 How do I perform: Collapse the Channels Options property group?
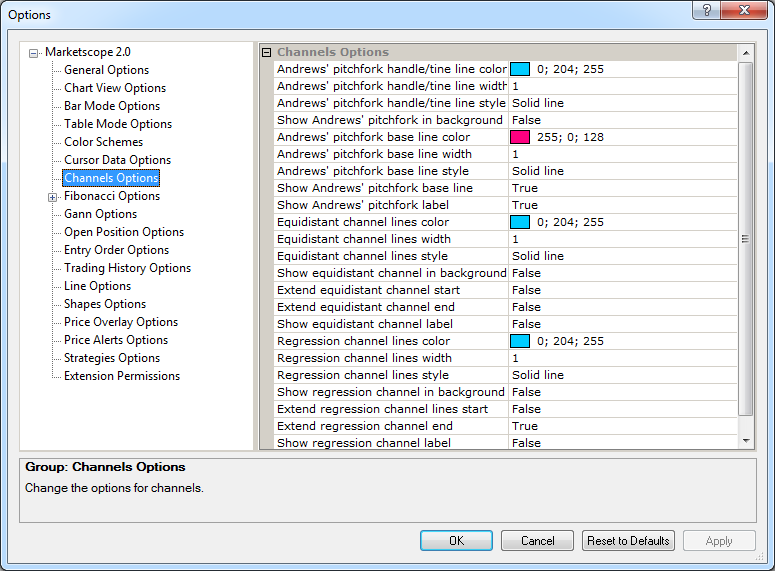[266, 52]
